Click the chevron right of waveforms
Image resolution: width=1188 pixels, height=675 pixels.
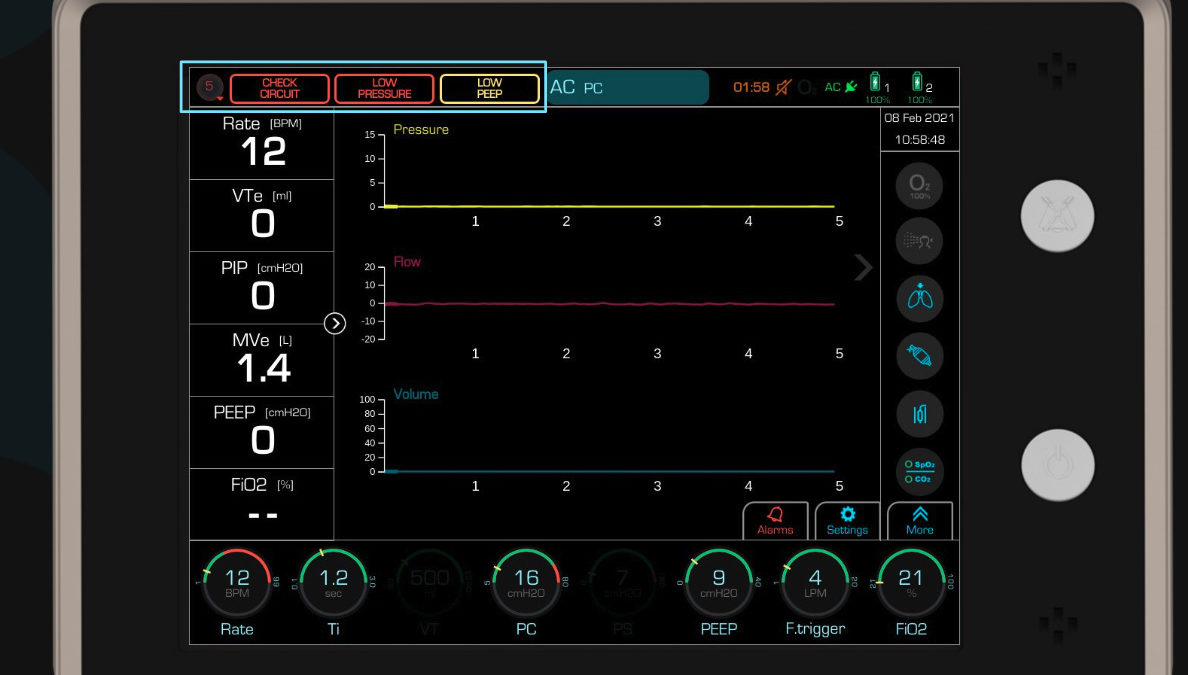[x=863, y=267]
